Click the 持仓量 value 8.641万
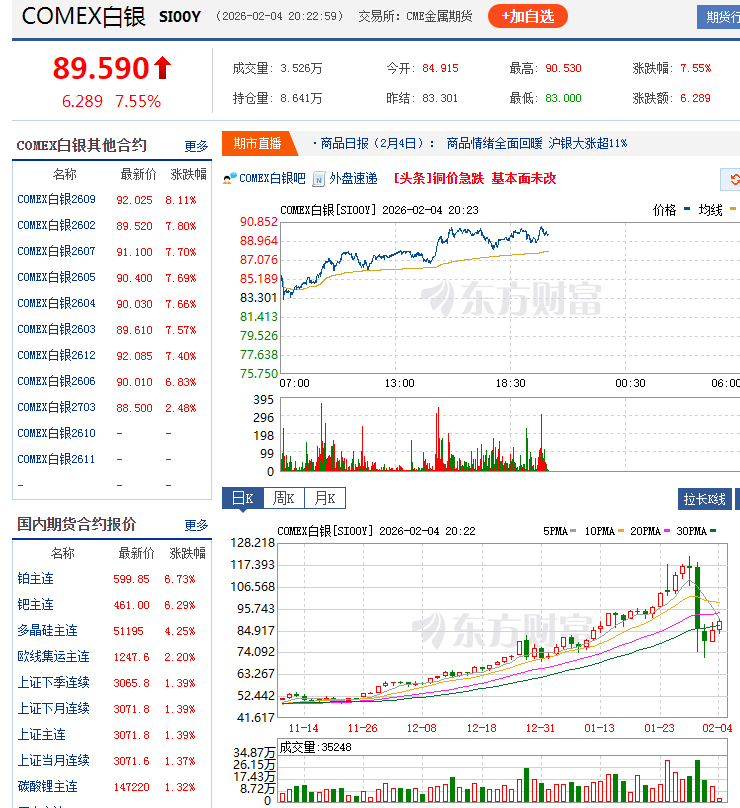Image resolution: width=740 pixels, height=808 pixels. tap(301, 98)
